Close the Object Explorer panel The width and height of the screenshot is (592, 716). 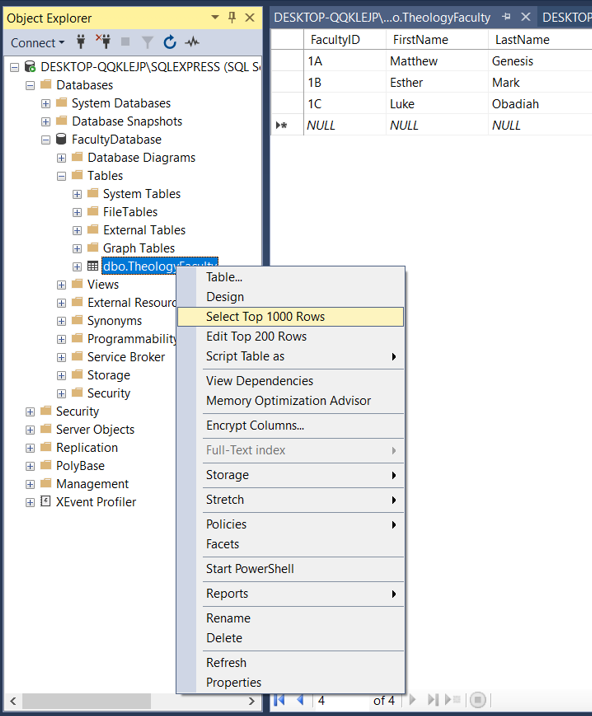[x=249, y=17]
